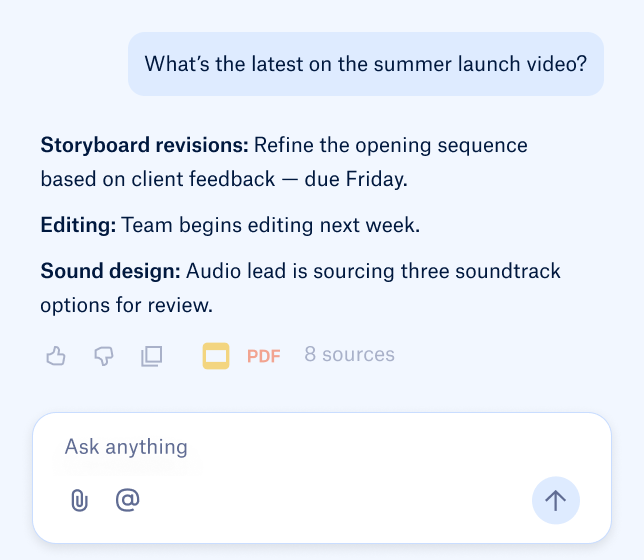Click 'Team begins editing next week' text
Image resolution: width=644 pixels, height=560 pixels.
(x=270, y=225)
